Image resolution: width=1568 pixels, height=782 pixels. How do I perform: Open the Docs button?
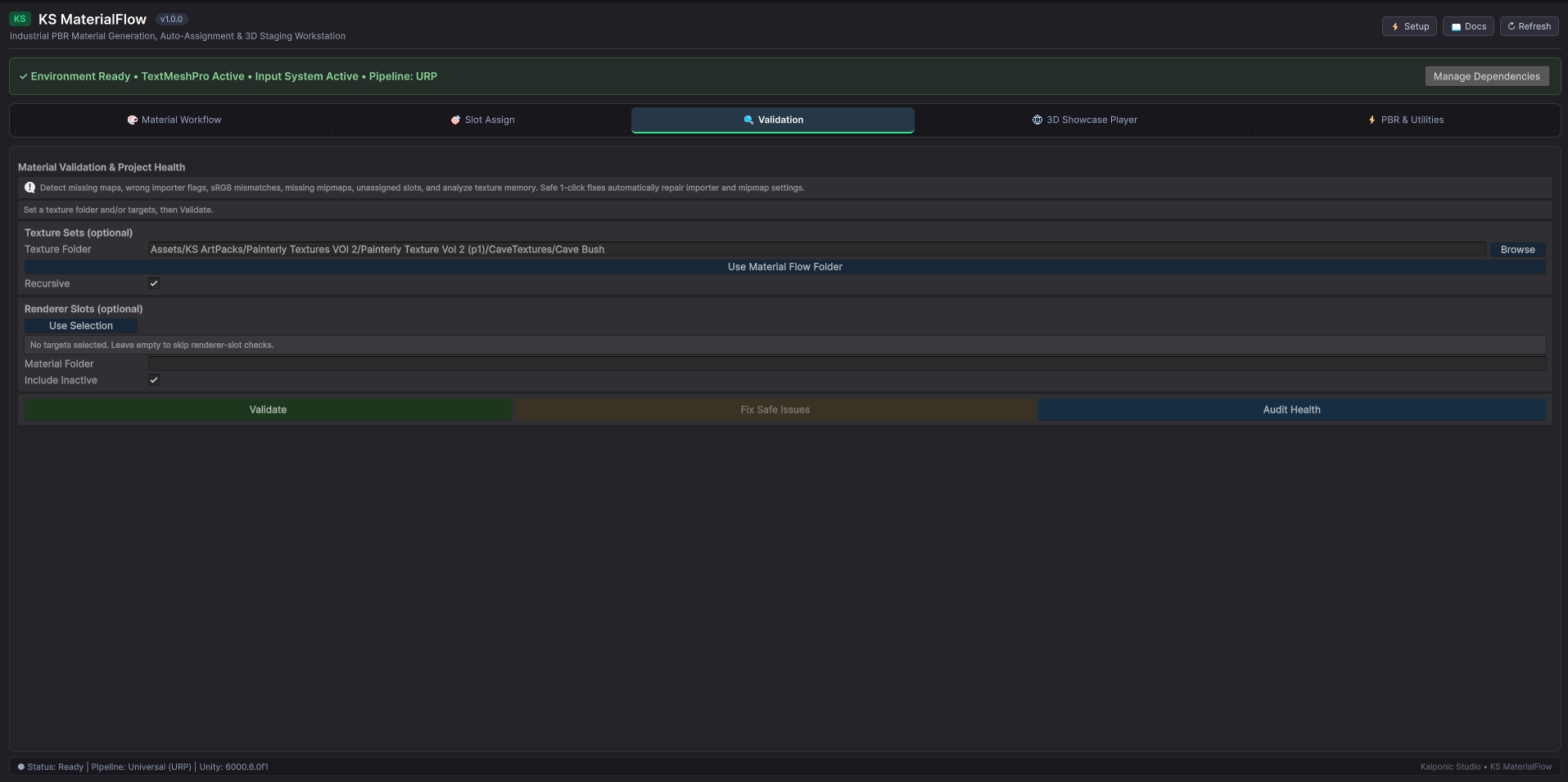[x=1468, y=26]
